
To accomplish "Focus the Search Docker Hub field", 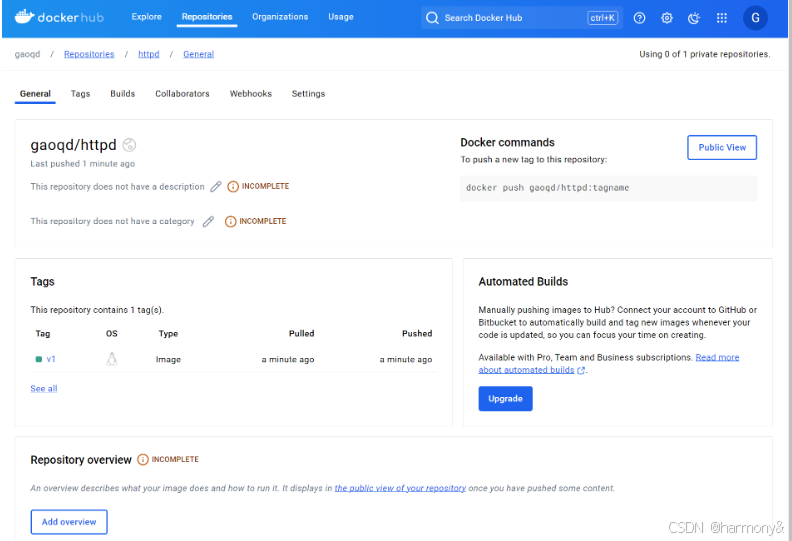I will 522,18.
